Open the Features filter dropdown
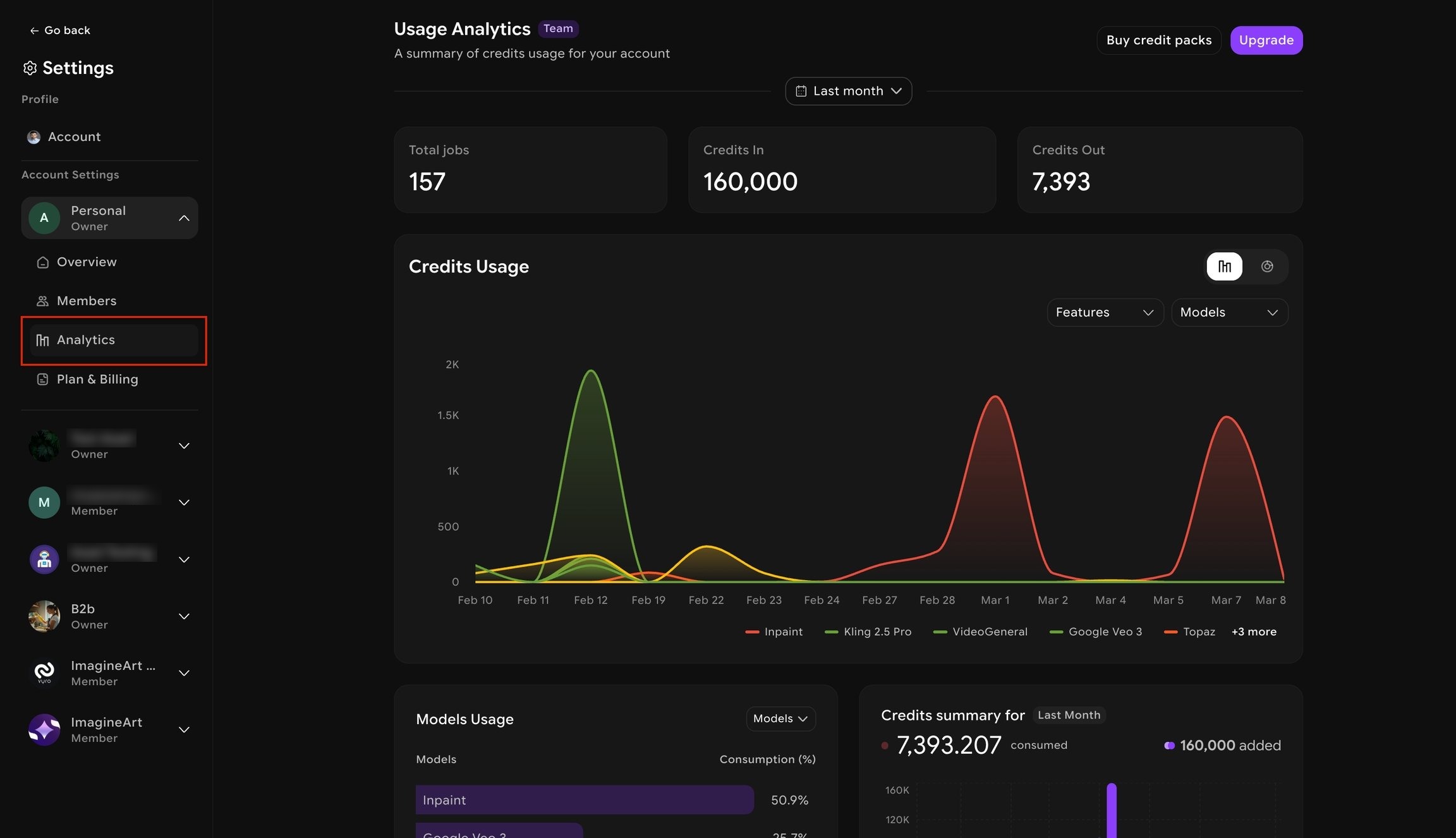This screenshot has width=1456, height=838. click(x=1105, y=313)
